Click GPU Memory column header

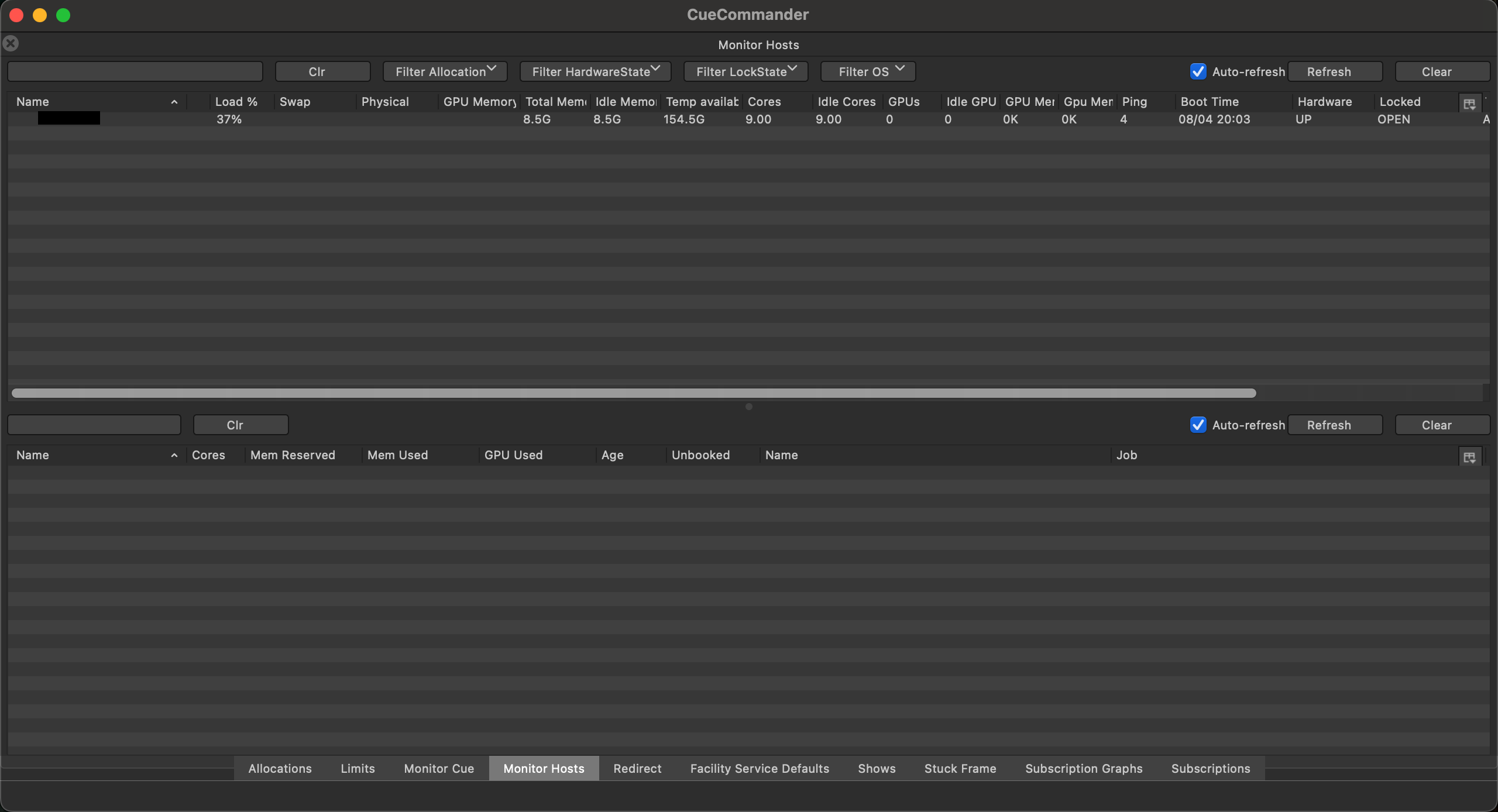479,102
